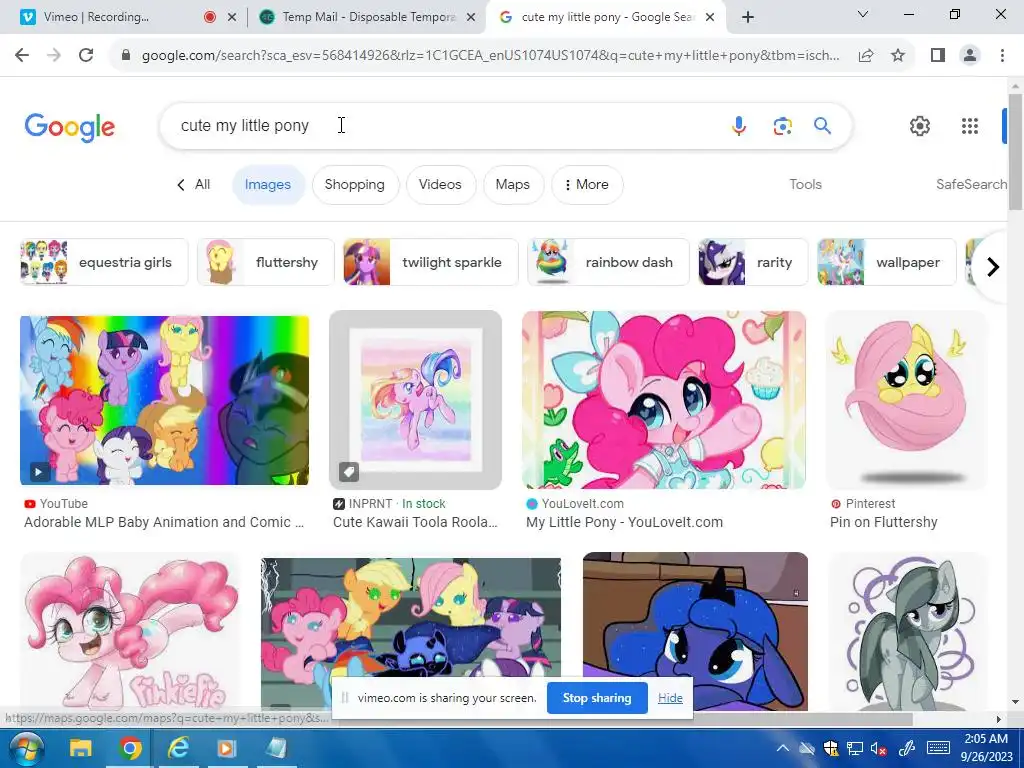
Task: Click the browser back arrow
Action: pyautogui.click(x=22, y=56)
